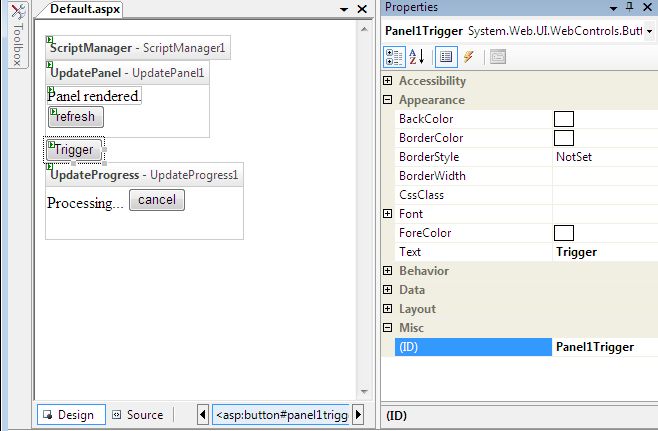Click the cancel button in UpdateProgress
The width and height of the screenshot is (658, 431).
point(157,200)
